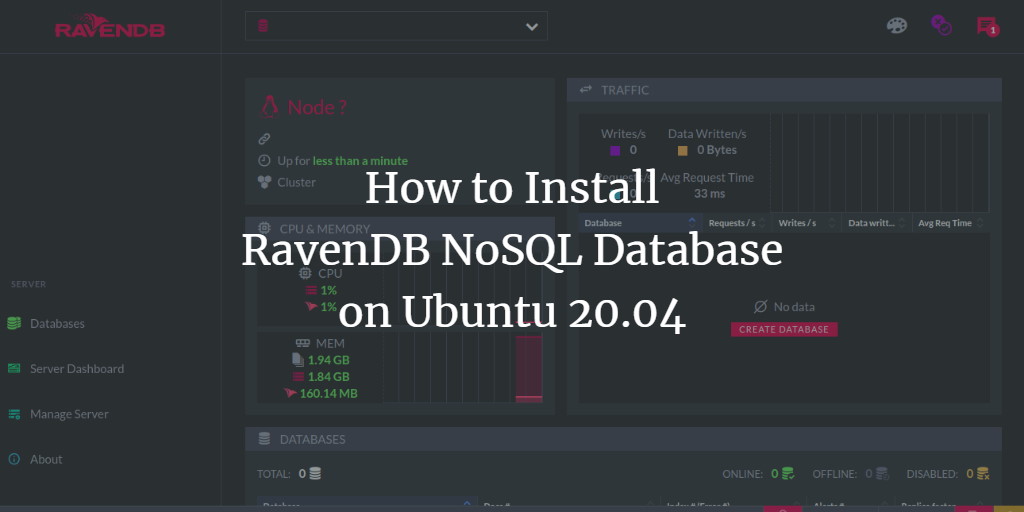Viewport: 1024px width, 512px height.
Task: Click the swap-arrows icon in the TRAFFIC header
Action: pos(586,89)
